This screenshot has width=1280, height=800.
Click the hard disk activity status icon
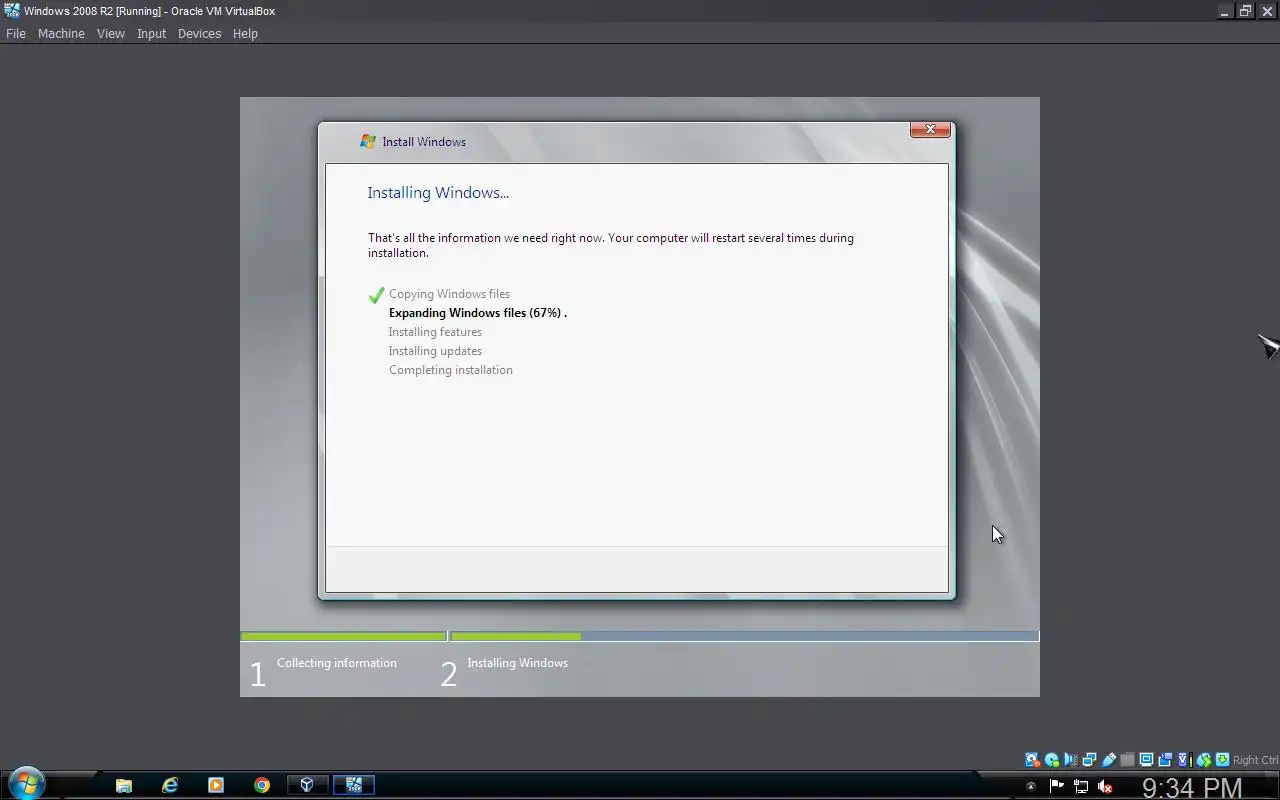1032,760
